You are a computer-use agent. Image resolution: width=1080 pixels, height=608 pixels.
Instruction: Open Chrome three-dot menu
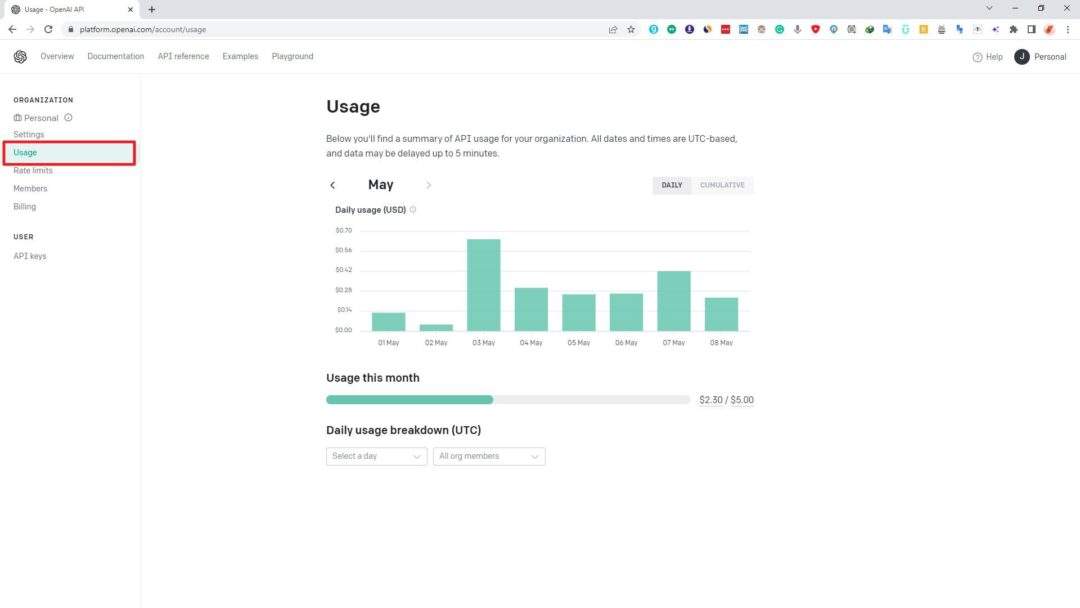[1068, 30]
